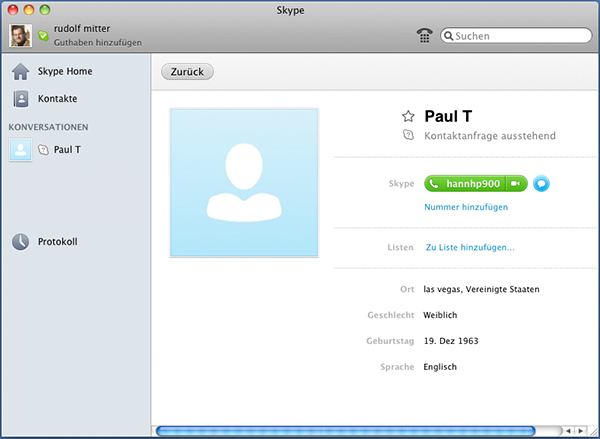Click Nummer hinzufügen link
Viewport: 600px width, 439px height.
[x=466, y=207]
